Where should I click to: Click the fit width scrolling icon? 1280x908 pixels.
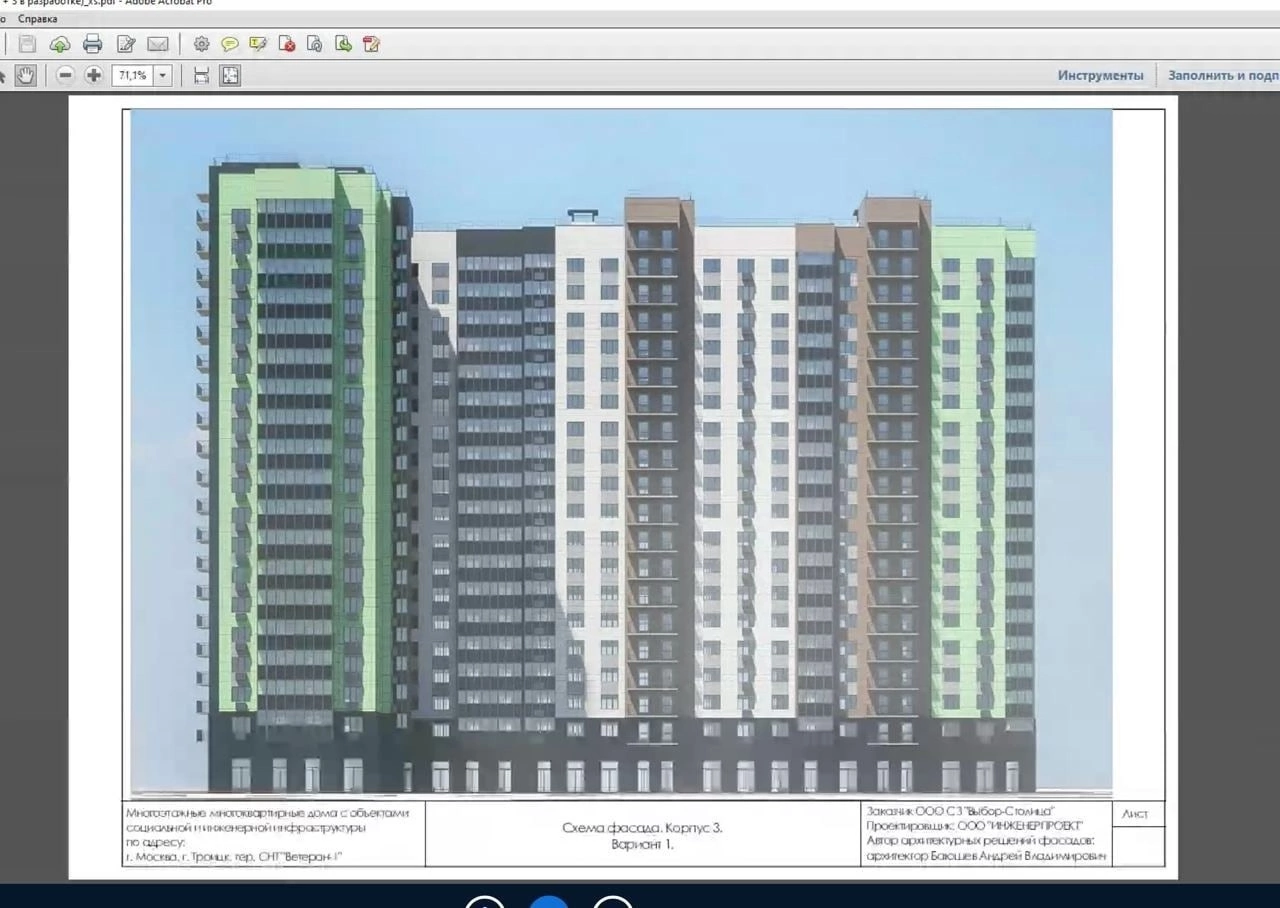click(201, 75)
